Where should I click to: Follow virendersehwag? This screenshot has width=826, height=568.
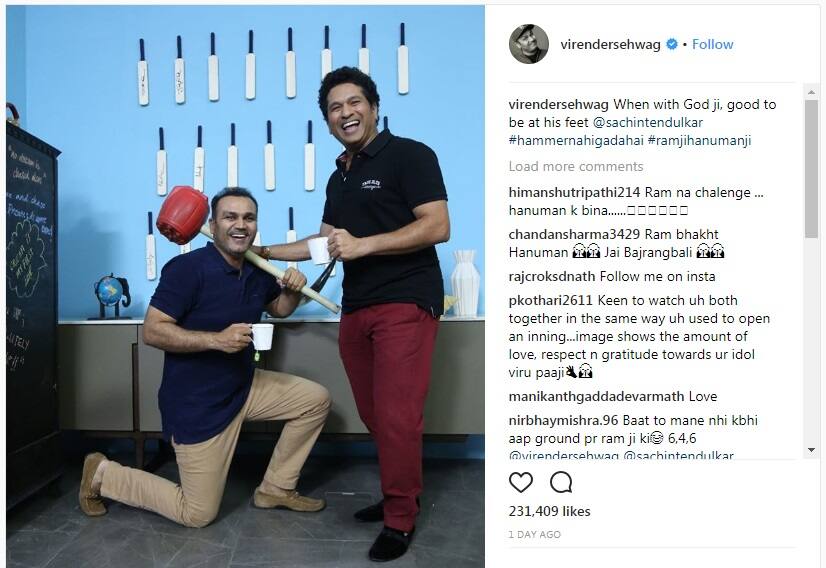[712, 44]
